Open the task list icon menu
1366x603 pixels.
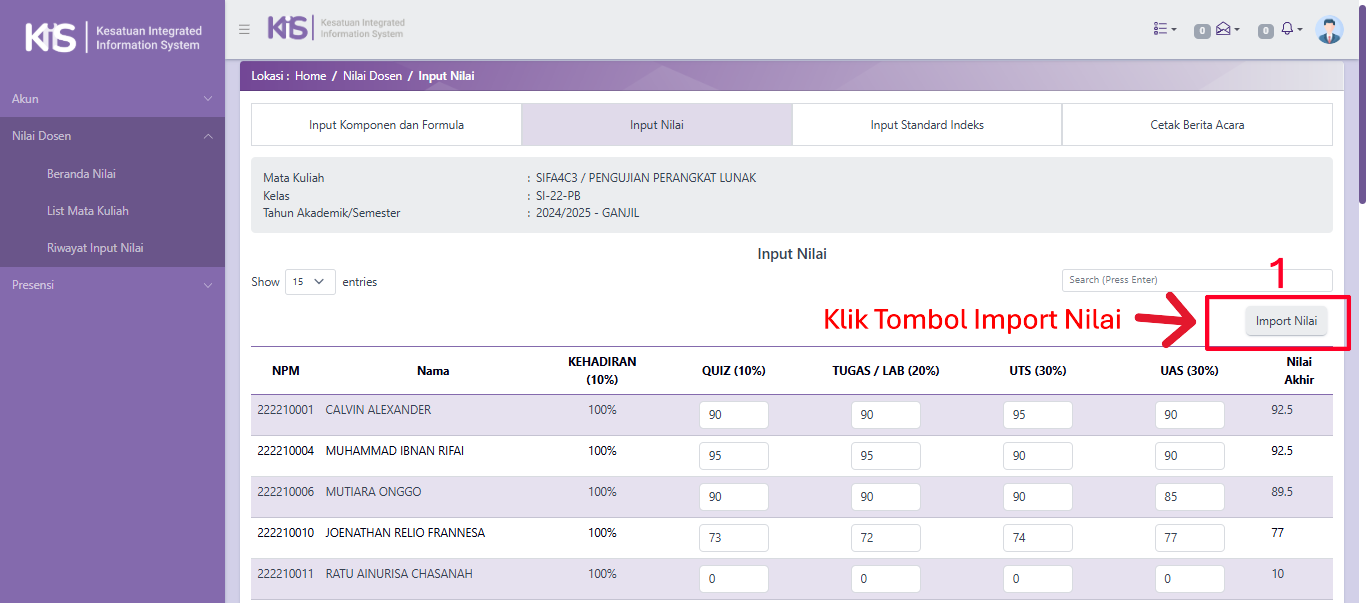(x=1164, y=30)
